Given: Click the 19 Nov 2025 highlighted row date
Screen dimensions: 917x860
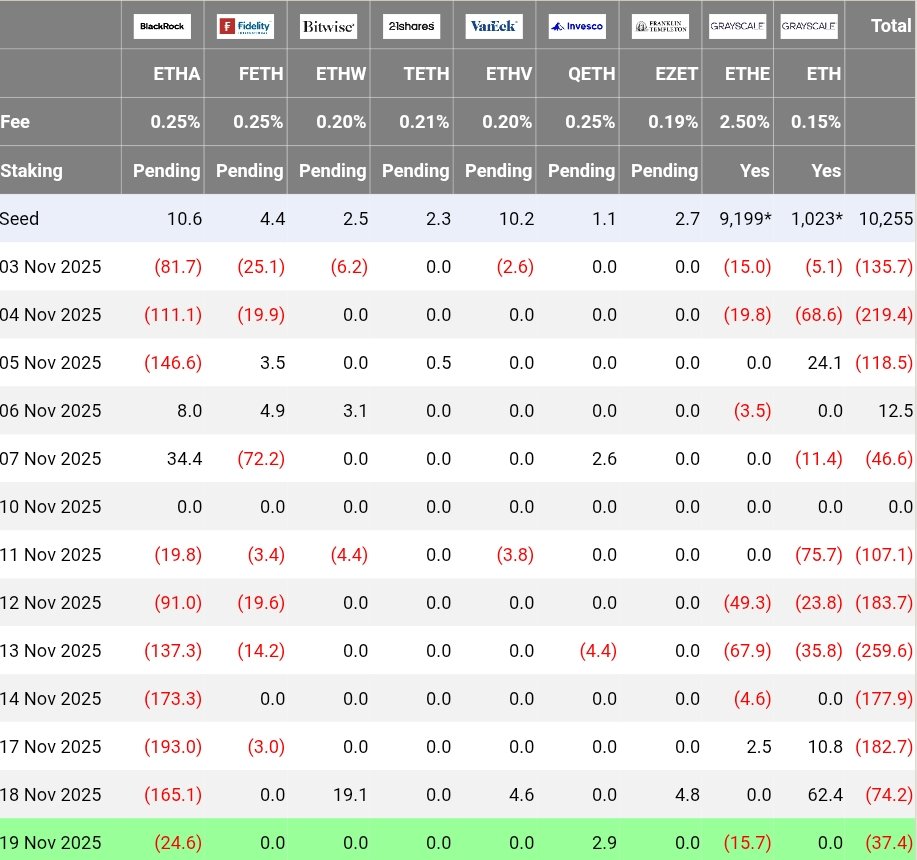Looking at the screenshot, I should coord(51,843).
